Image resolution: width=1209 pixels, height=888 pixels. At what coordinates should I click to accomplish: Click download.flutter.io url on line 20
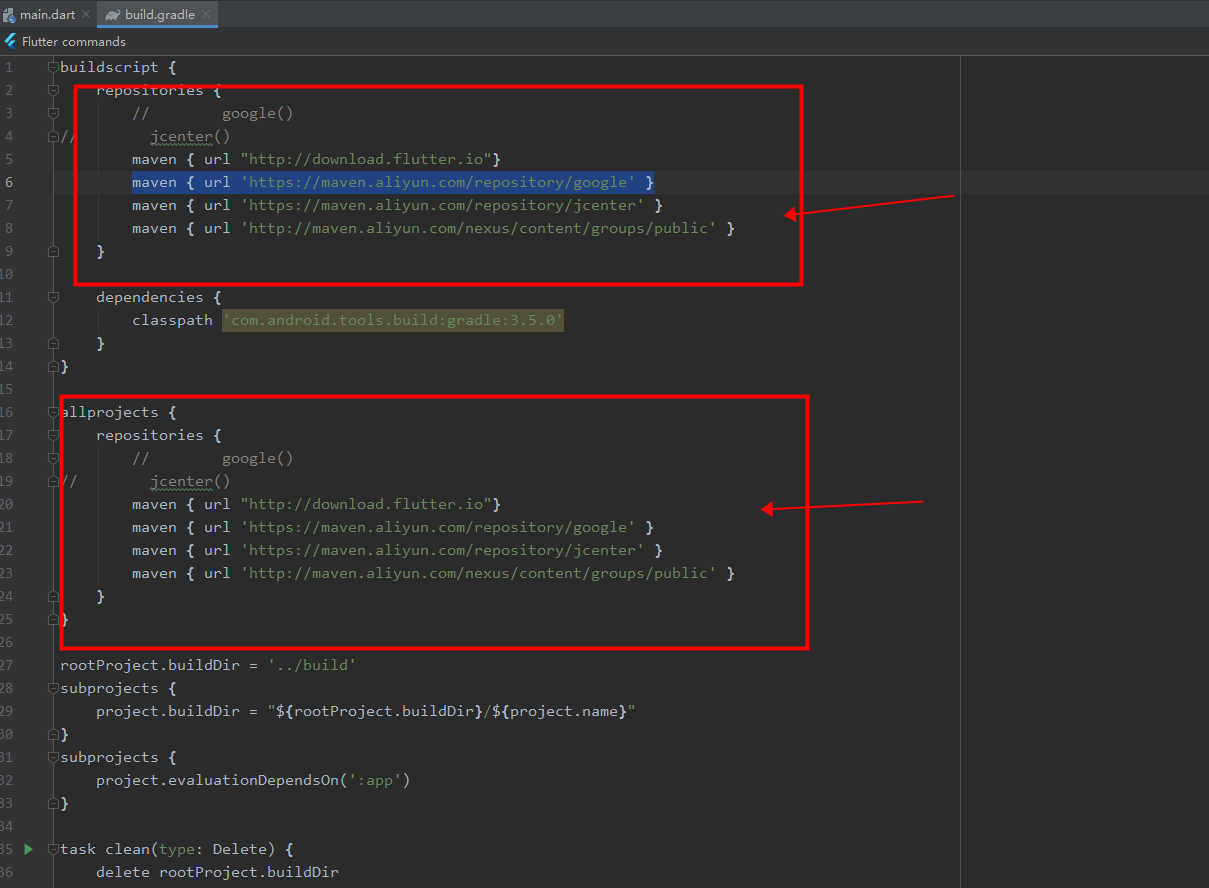coord(366,504)
